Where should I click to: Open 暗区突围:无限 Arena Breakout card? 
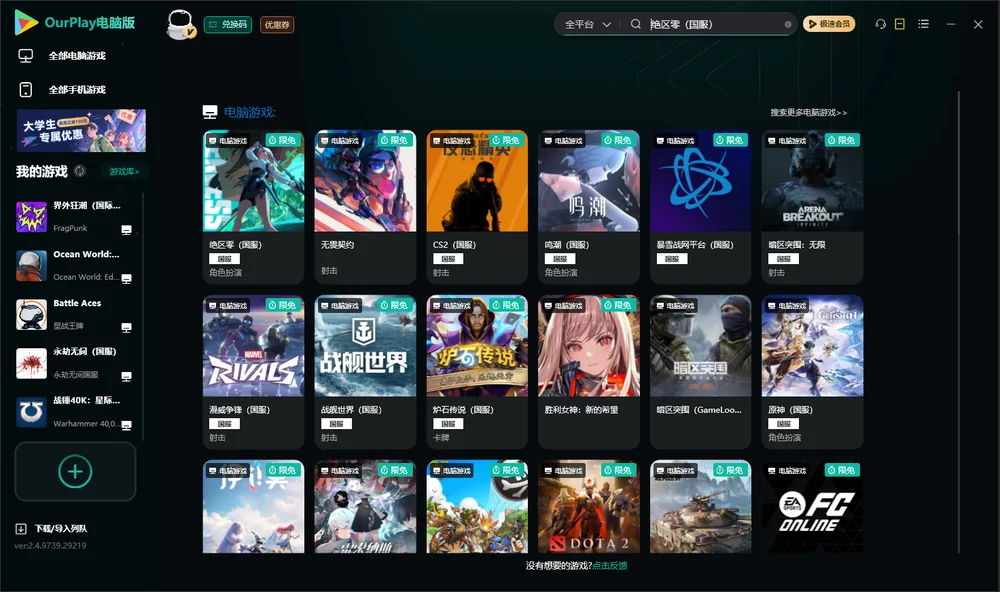pos(812,207)
